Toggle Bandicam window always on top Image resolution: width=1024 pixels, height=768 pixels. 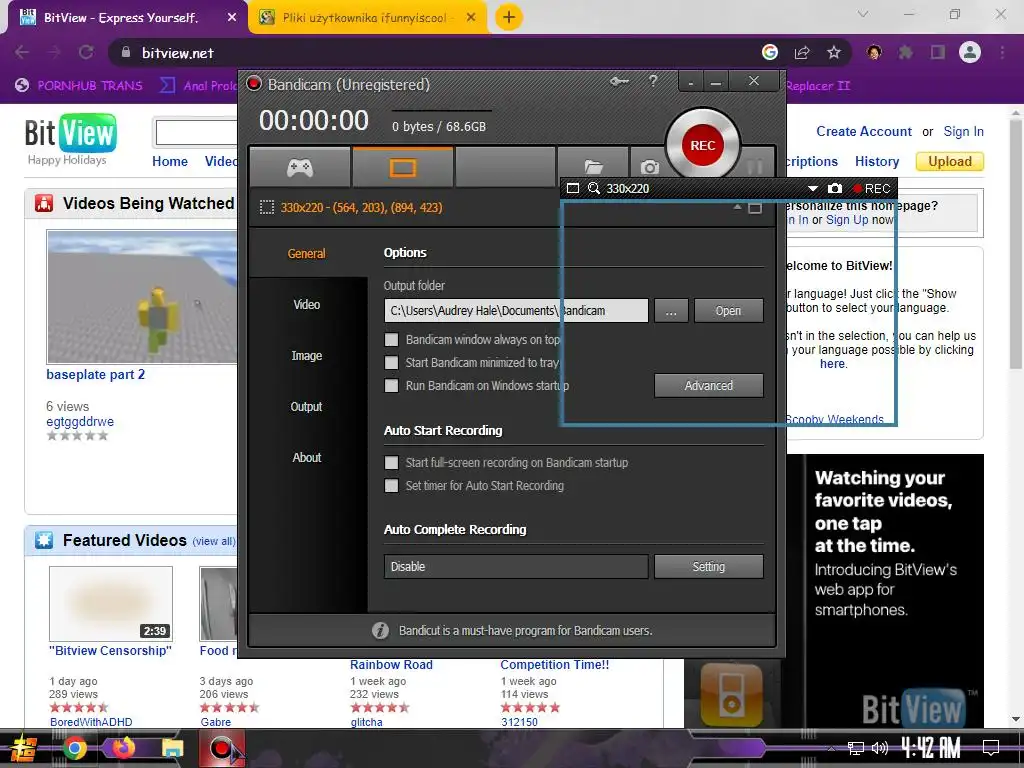391,340
